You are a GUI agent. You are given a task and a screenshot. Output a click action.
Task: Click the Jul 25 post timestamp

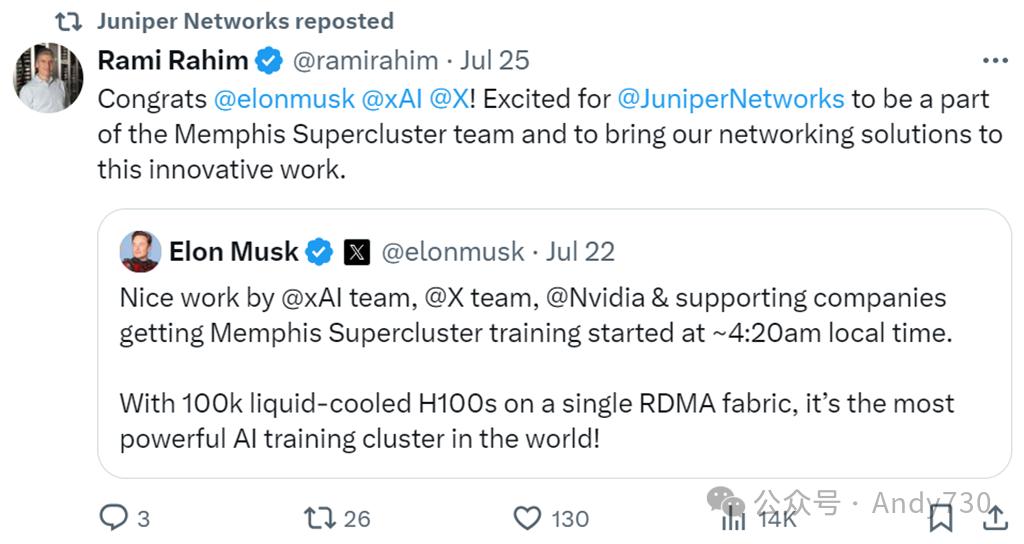pyautogui.click(x=495, y=61)
